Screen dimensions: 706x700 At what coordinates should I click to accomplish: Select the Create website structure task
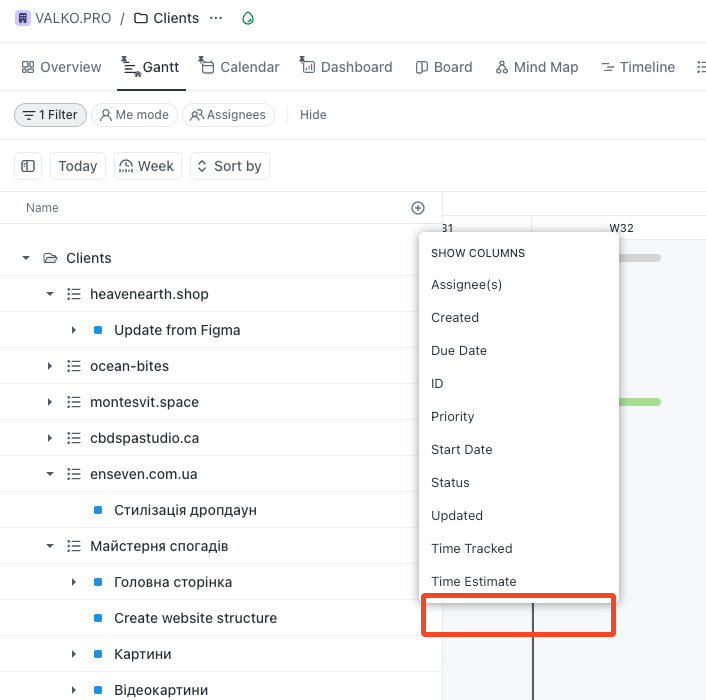195,618
